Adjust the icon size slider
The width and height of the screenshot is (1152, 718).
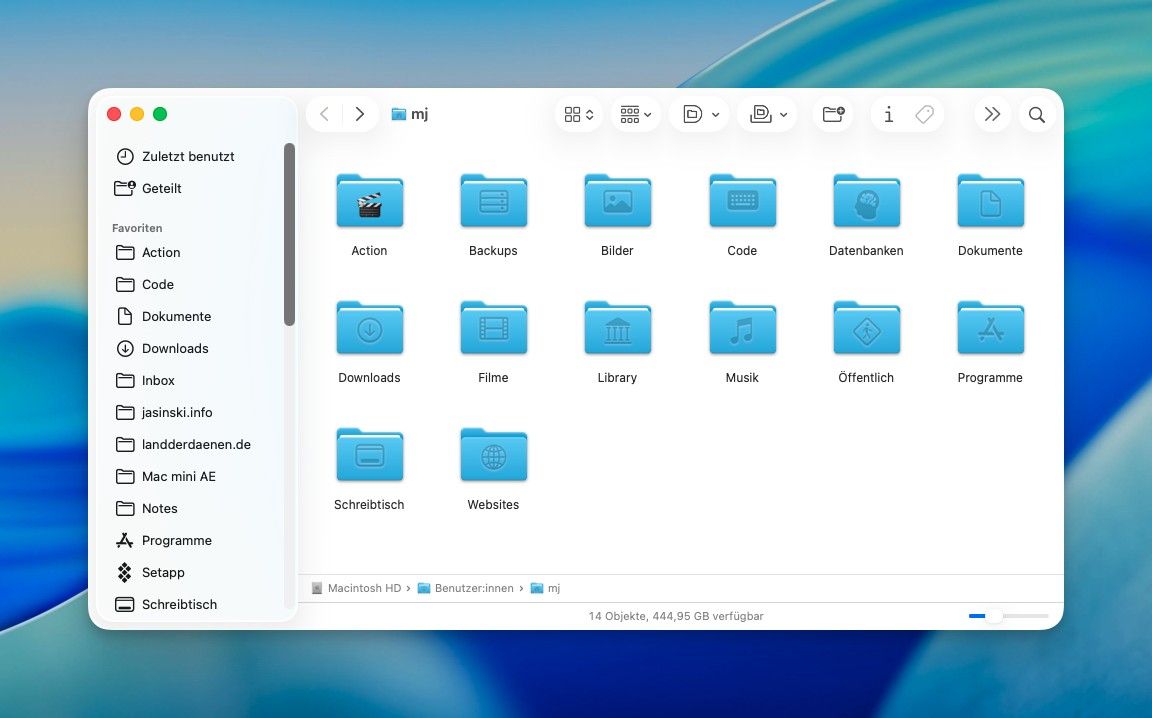[x=994, y=616]
